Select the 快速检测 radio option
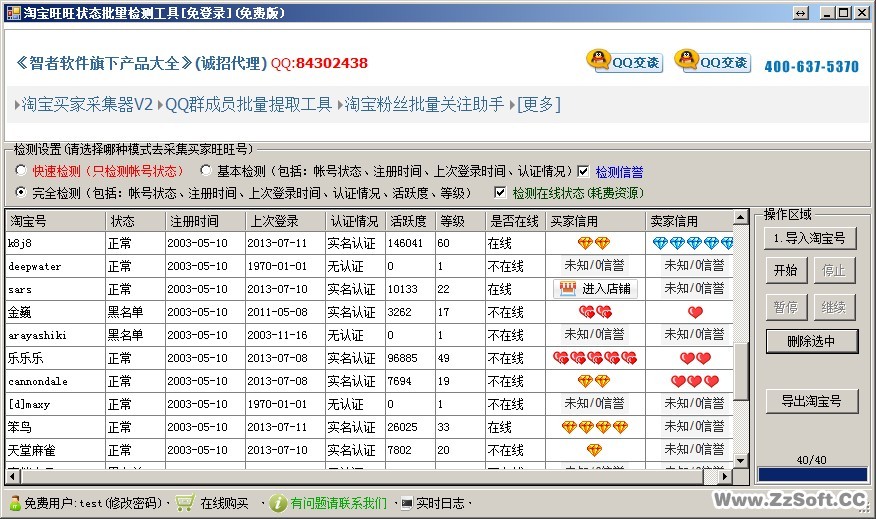The height and width of the screenshot is (519, 876). pos(21,171)
